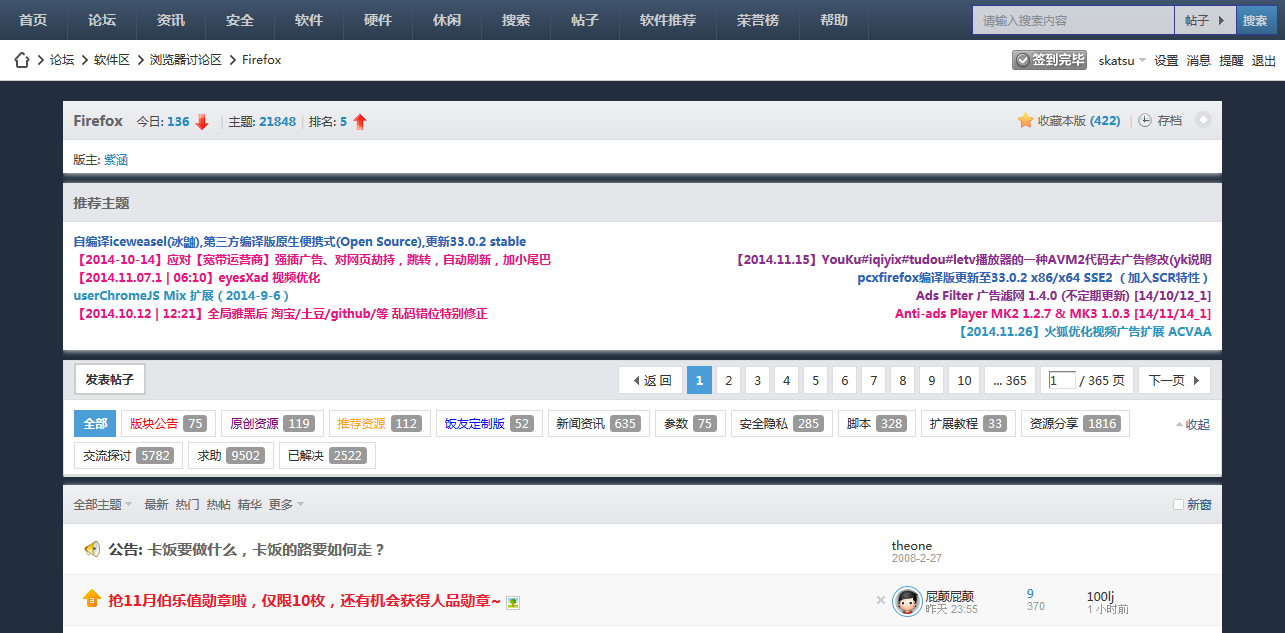The image size is (1285, 633).
Task: Open the last replier 100lj profile
Action: (1101, 597)
